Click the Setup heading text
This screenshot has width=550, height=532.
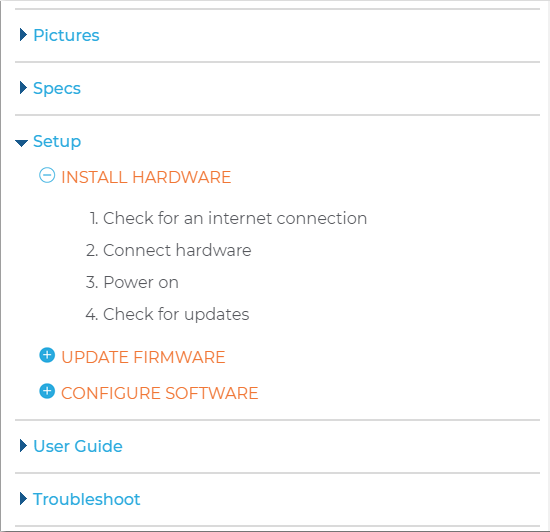[x=57, y=142]
